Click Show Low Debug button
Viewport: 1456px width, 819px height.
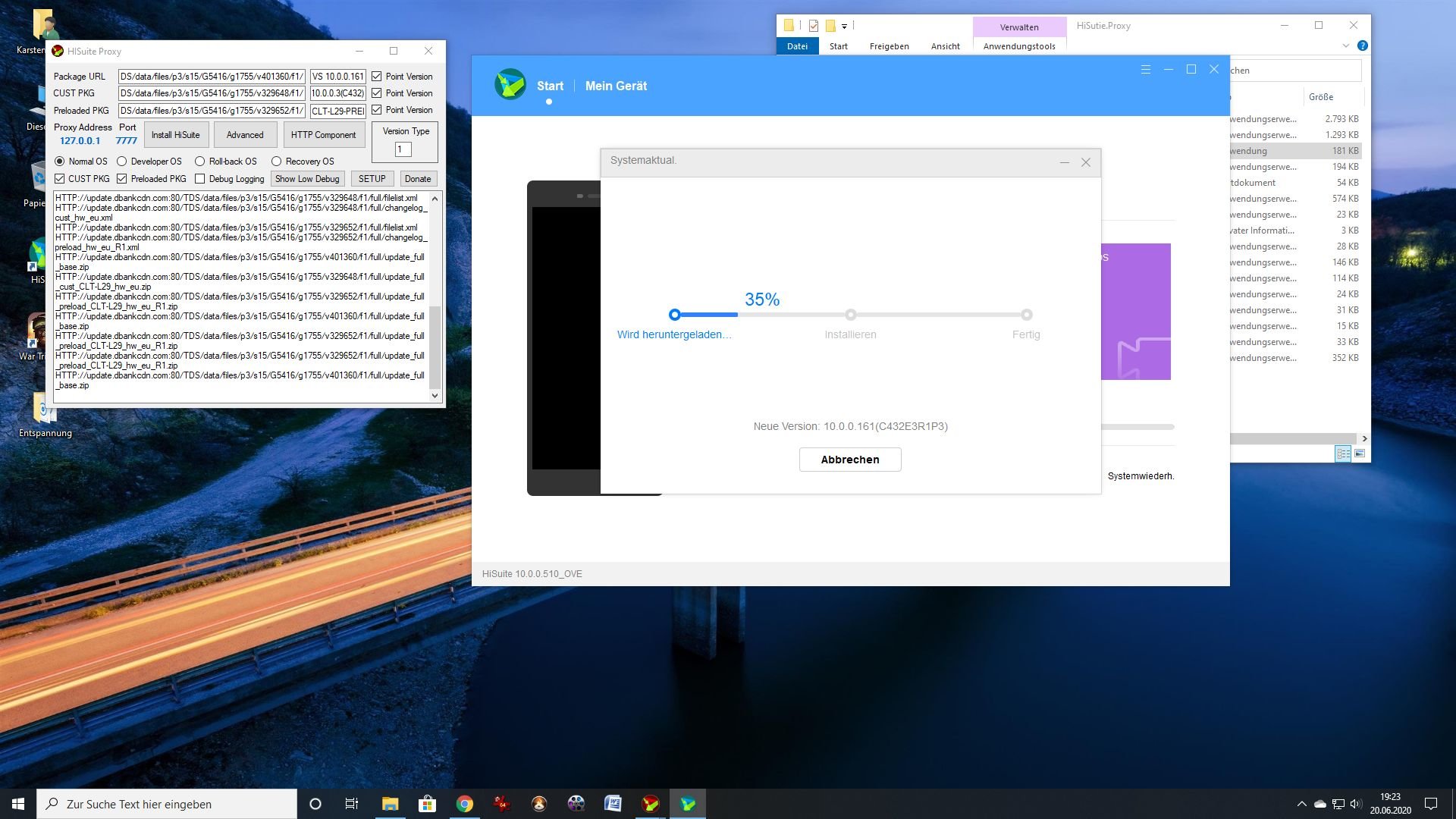307,179
